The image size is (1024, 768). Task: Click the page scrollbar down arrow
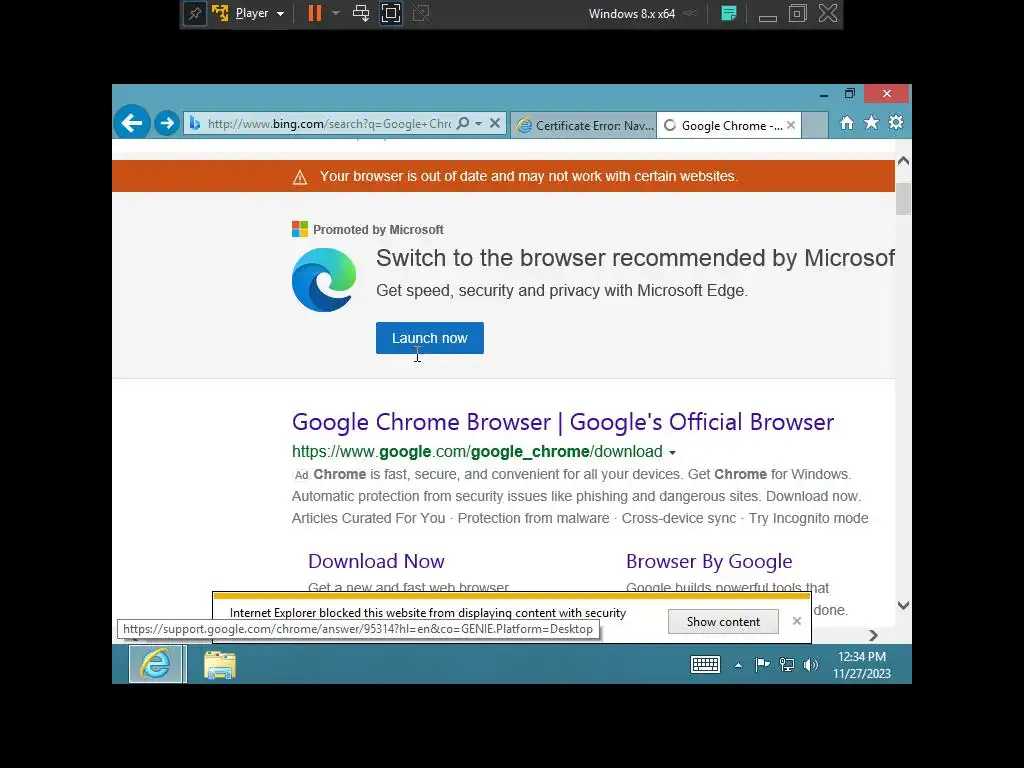pos(903,605)
